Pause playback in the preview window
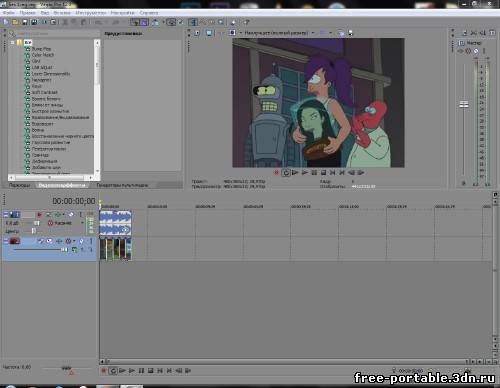Screen dimensions: 500x388 (314, 172)
